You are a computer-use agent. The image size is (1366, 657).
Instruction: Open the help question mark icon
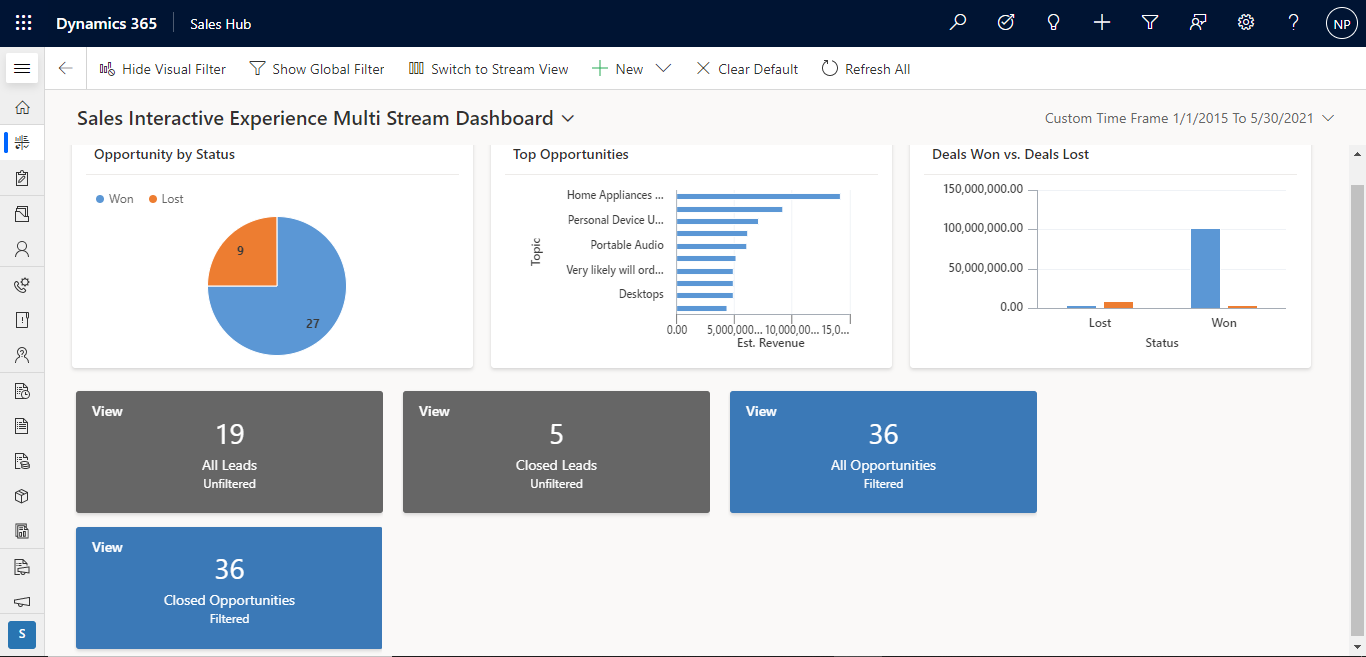pyautogui.click(x=1294, y=22)
